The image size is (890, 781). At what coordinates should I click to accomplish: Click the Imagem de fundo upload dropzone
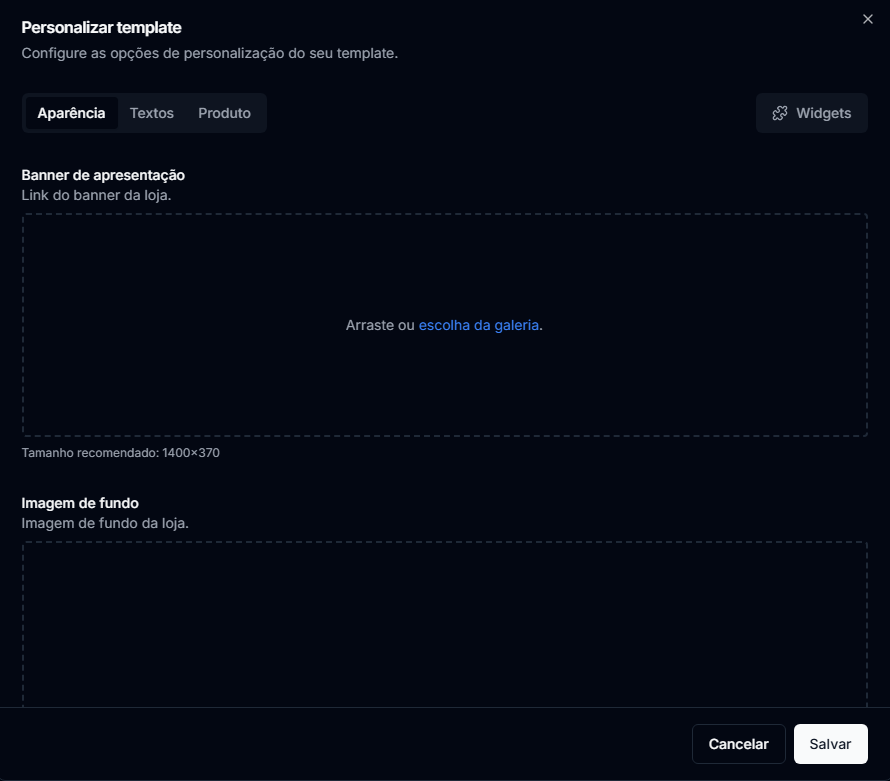coord(444,624)
